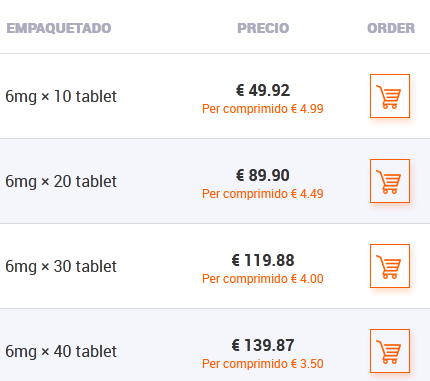Click the ORDER column header
Viewport: 430px width, 381px height.
tap(391, 28)
